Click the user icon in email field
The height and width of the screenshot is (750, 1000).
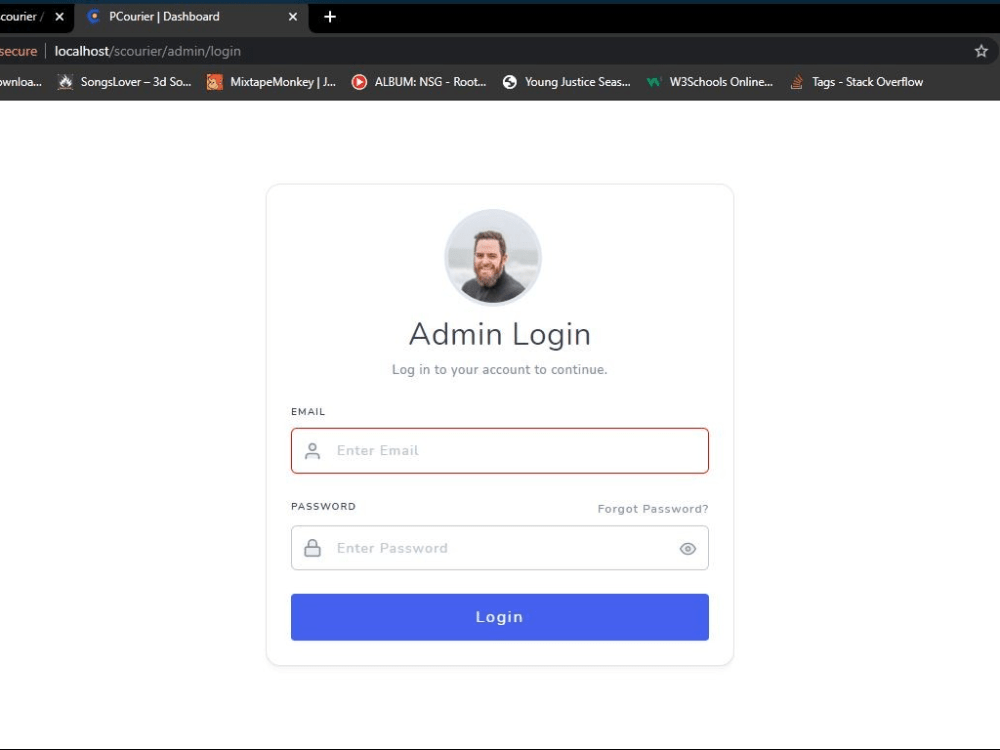(x=312, y=451)
